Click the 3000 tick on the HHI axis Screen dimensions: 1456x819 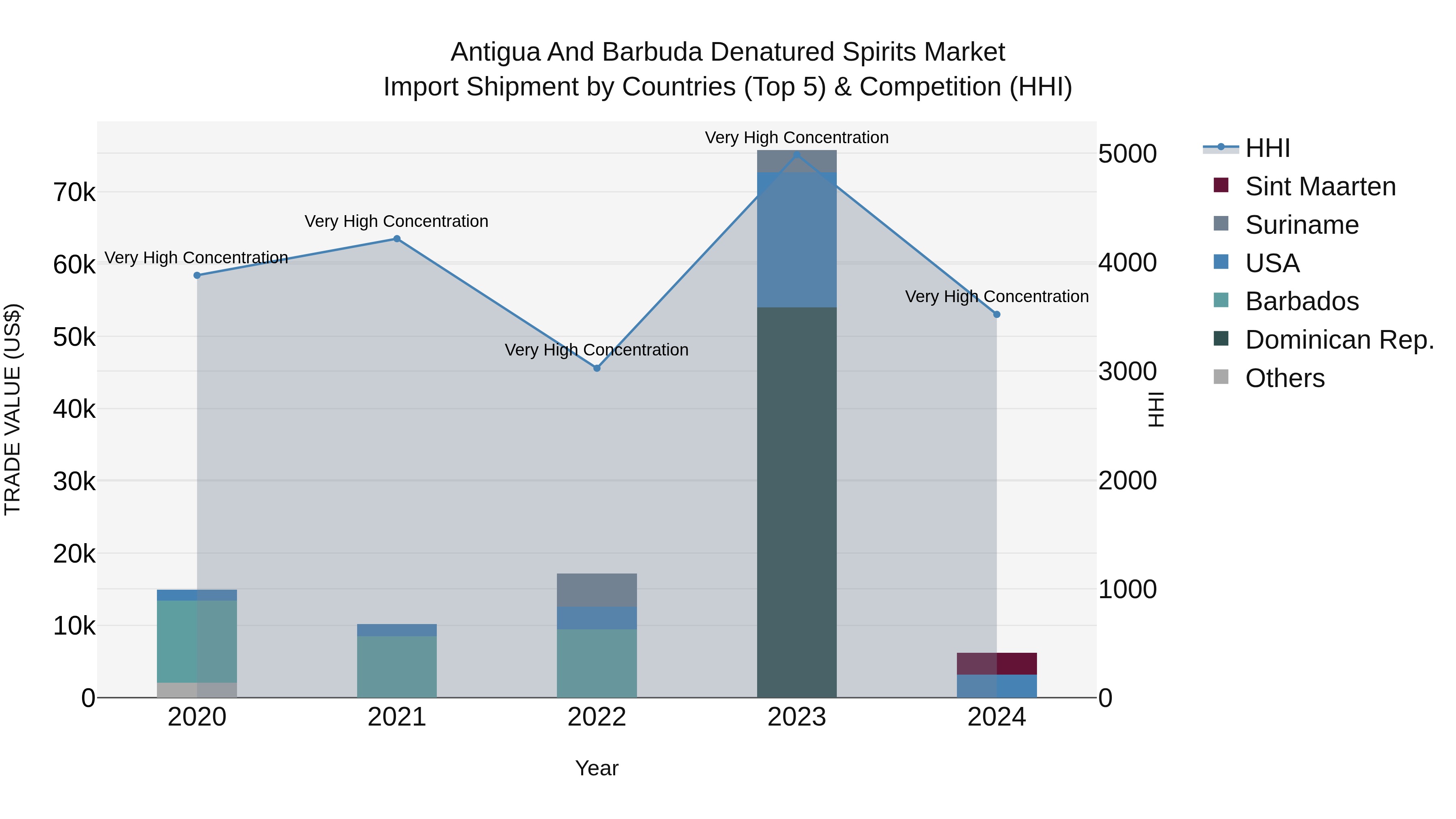click(1128, 371)
